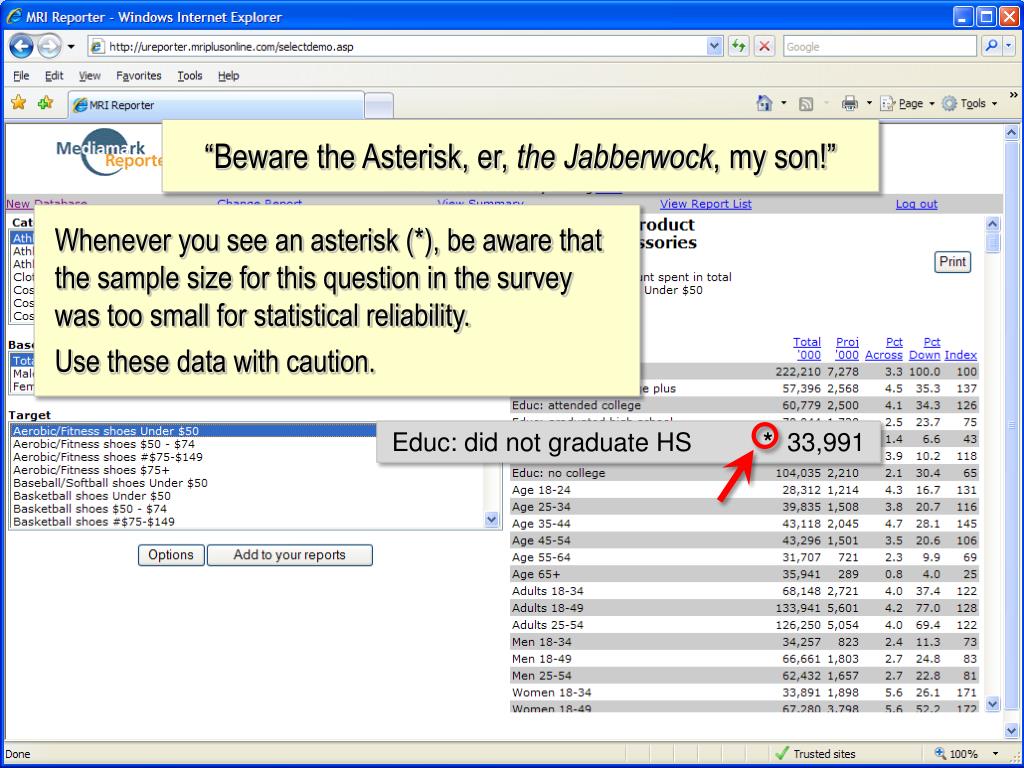Click the Options button
The image size is (1024, 768).
pyautogui.click(x=171, y=555)
